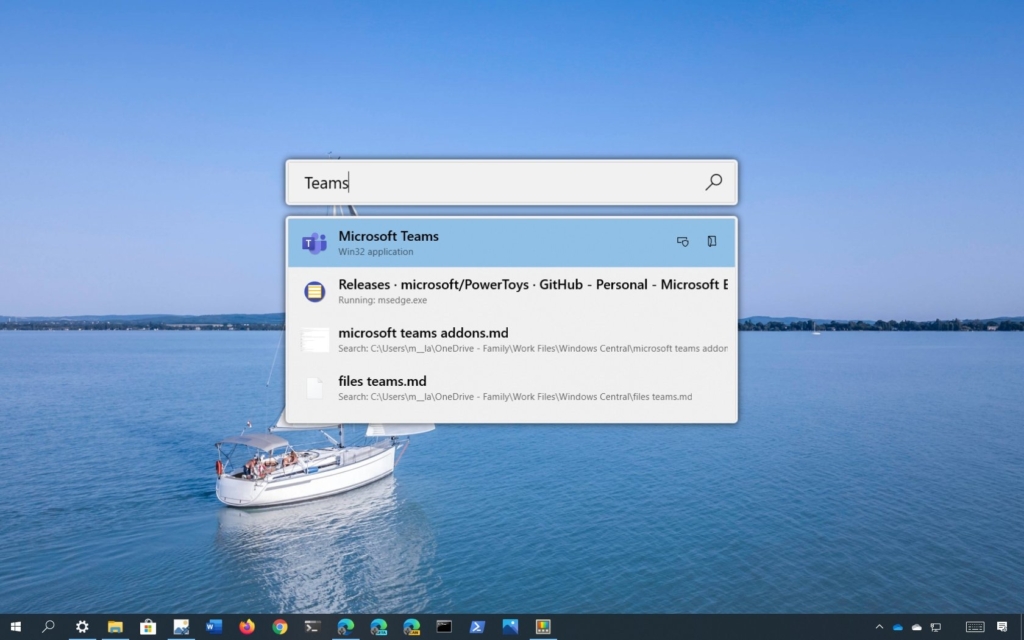1024x640 pixels.
Task: Launch Firefox from the taskbar
Action: coord(247,627)
